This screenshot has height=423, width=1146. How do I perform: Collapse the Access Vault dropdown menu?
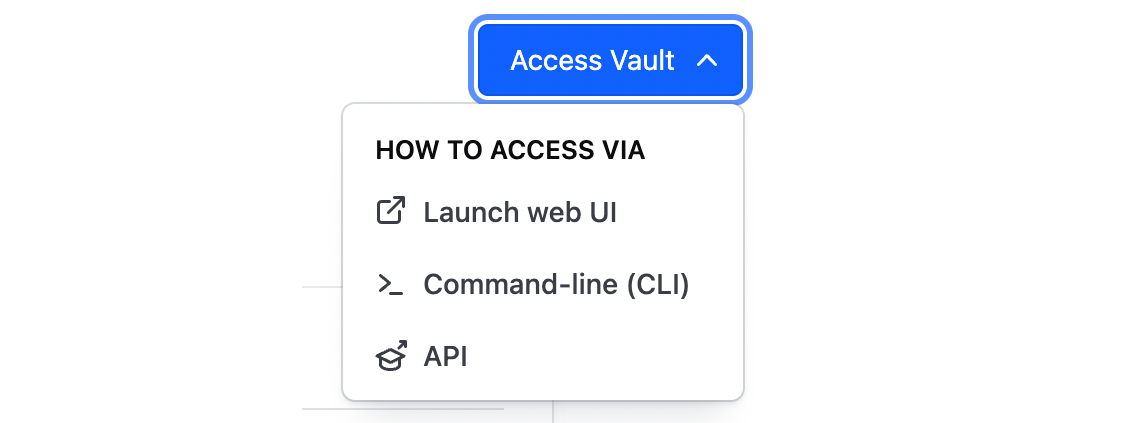click(x=610, y=61)
